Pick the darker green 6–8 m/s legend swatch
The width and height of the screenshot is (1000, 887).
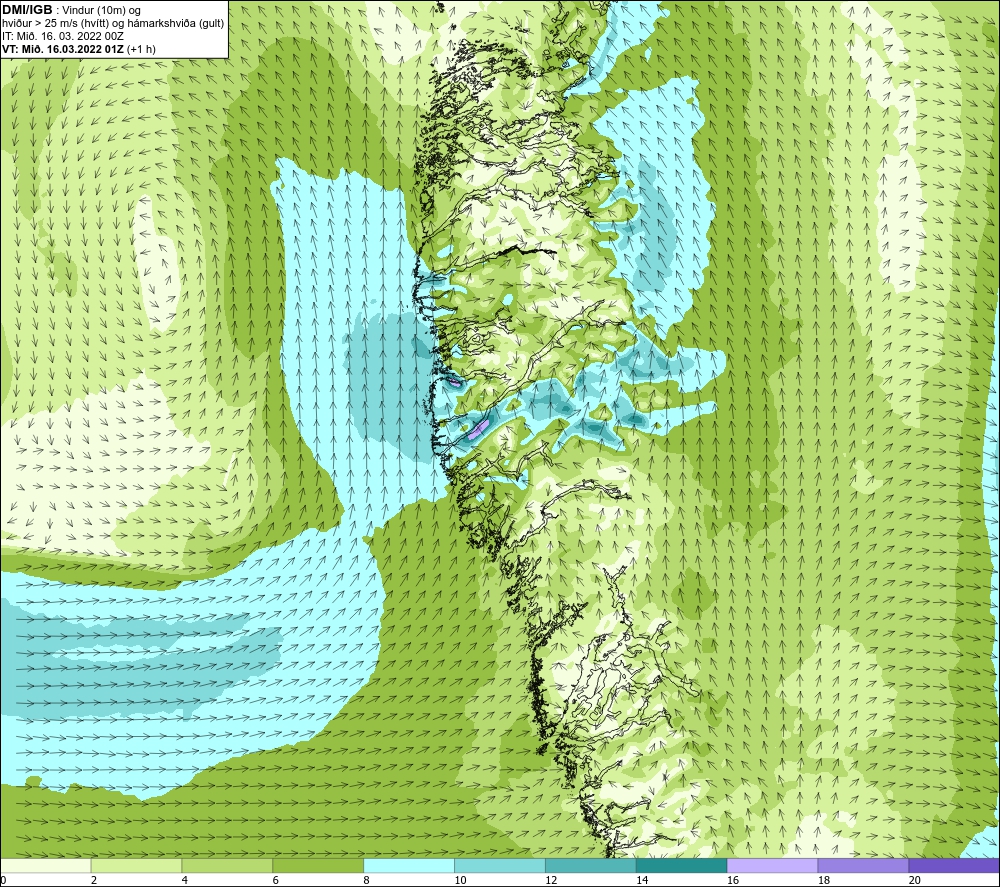318,865
